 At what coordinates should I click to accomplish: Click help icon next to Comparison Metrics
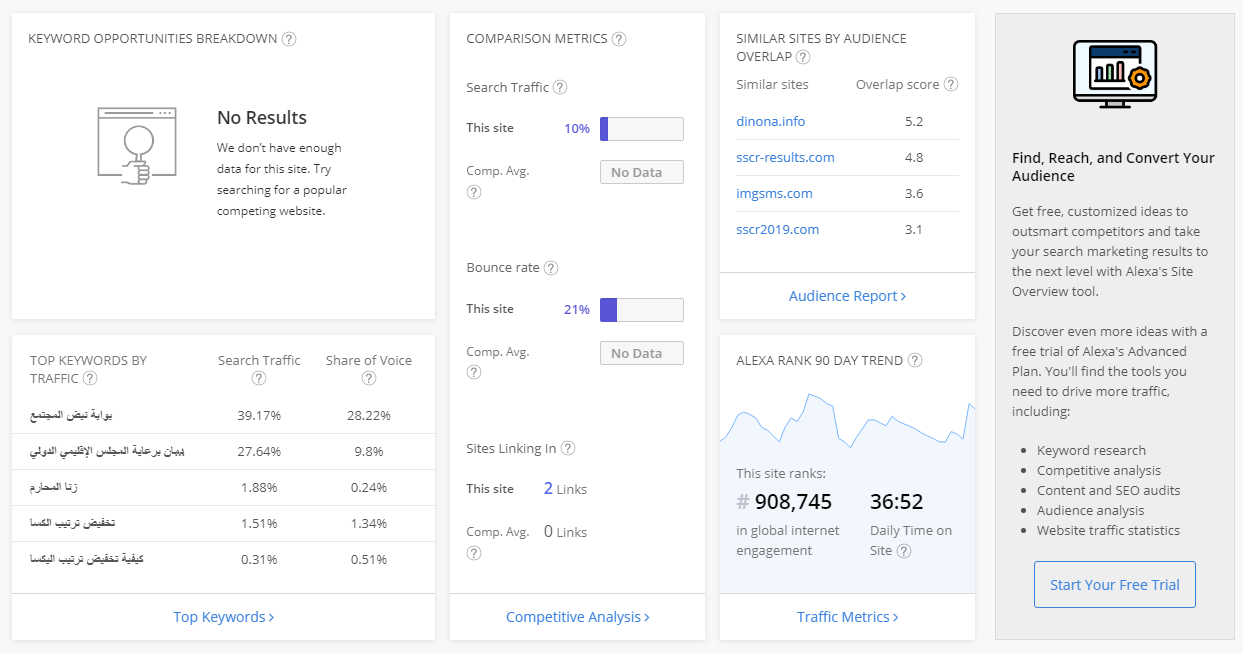pyautogui.click(x=619, y=39)
